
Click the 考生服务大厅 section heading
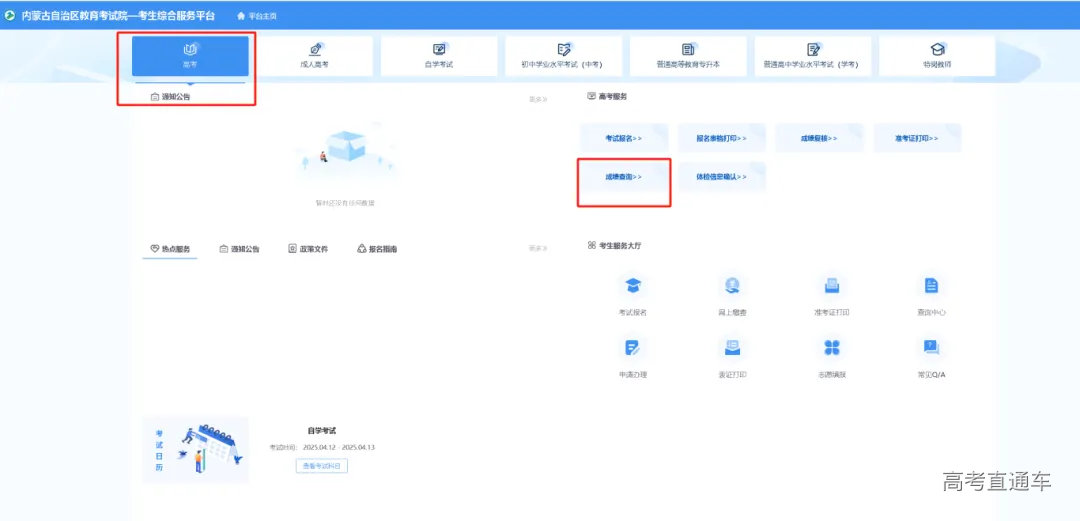tap(619, 245)
